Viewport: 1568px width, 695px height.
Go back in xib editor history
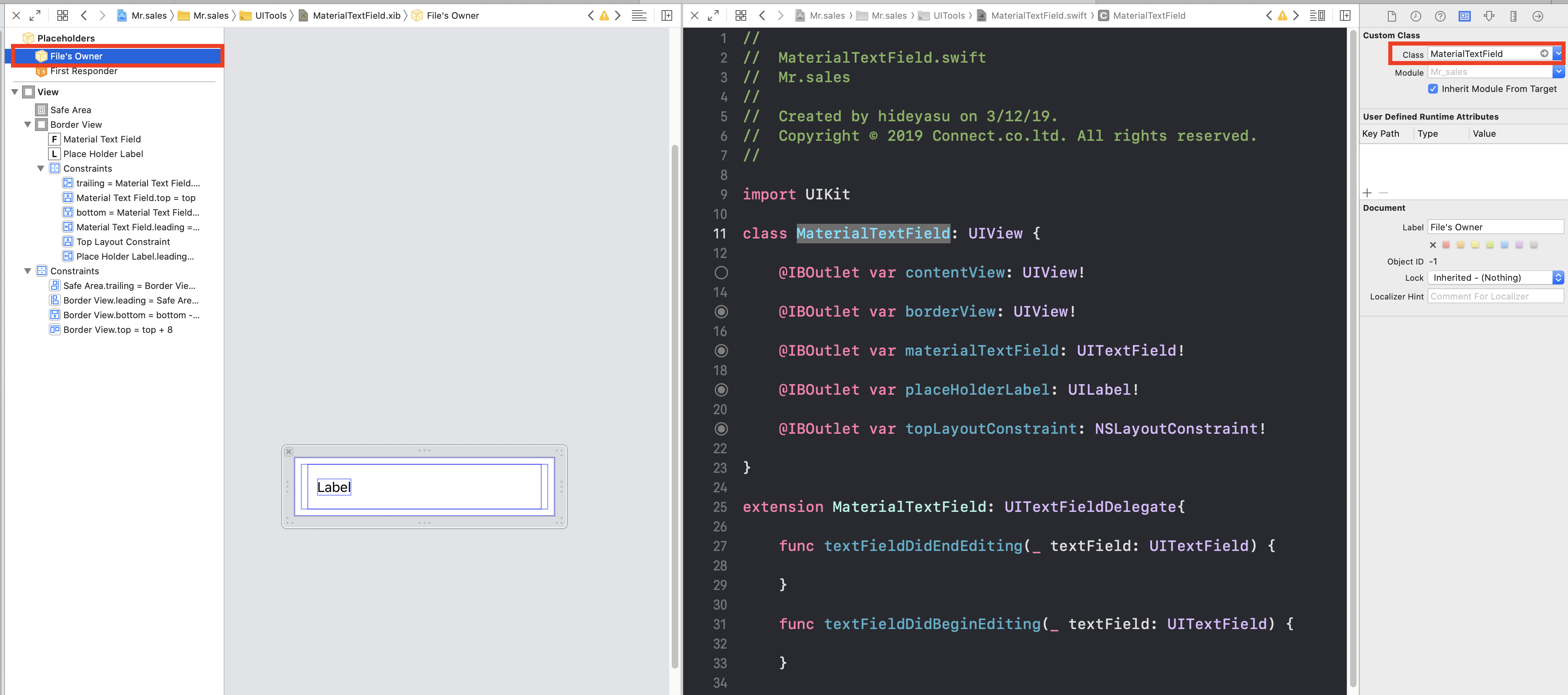pyautogui.click(x=84, y=15)
